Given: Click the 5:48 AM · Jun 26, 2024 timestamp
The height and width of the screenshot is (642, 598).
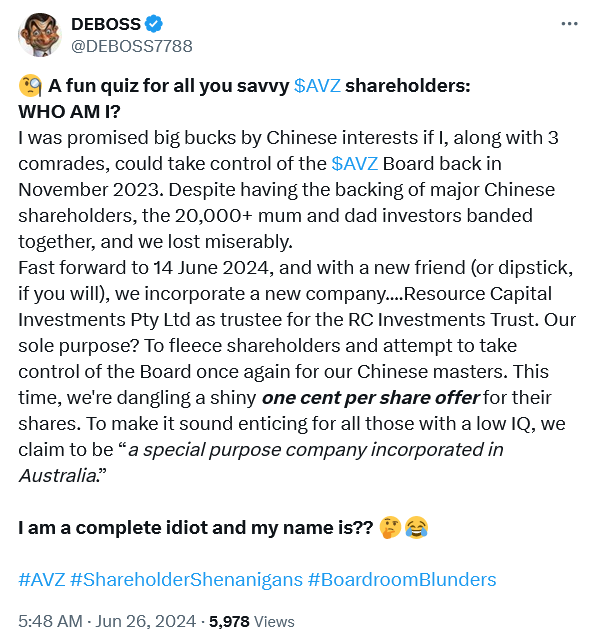Looking at the screenshot, I should [x=107, y=621].
